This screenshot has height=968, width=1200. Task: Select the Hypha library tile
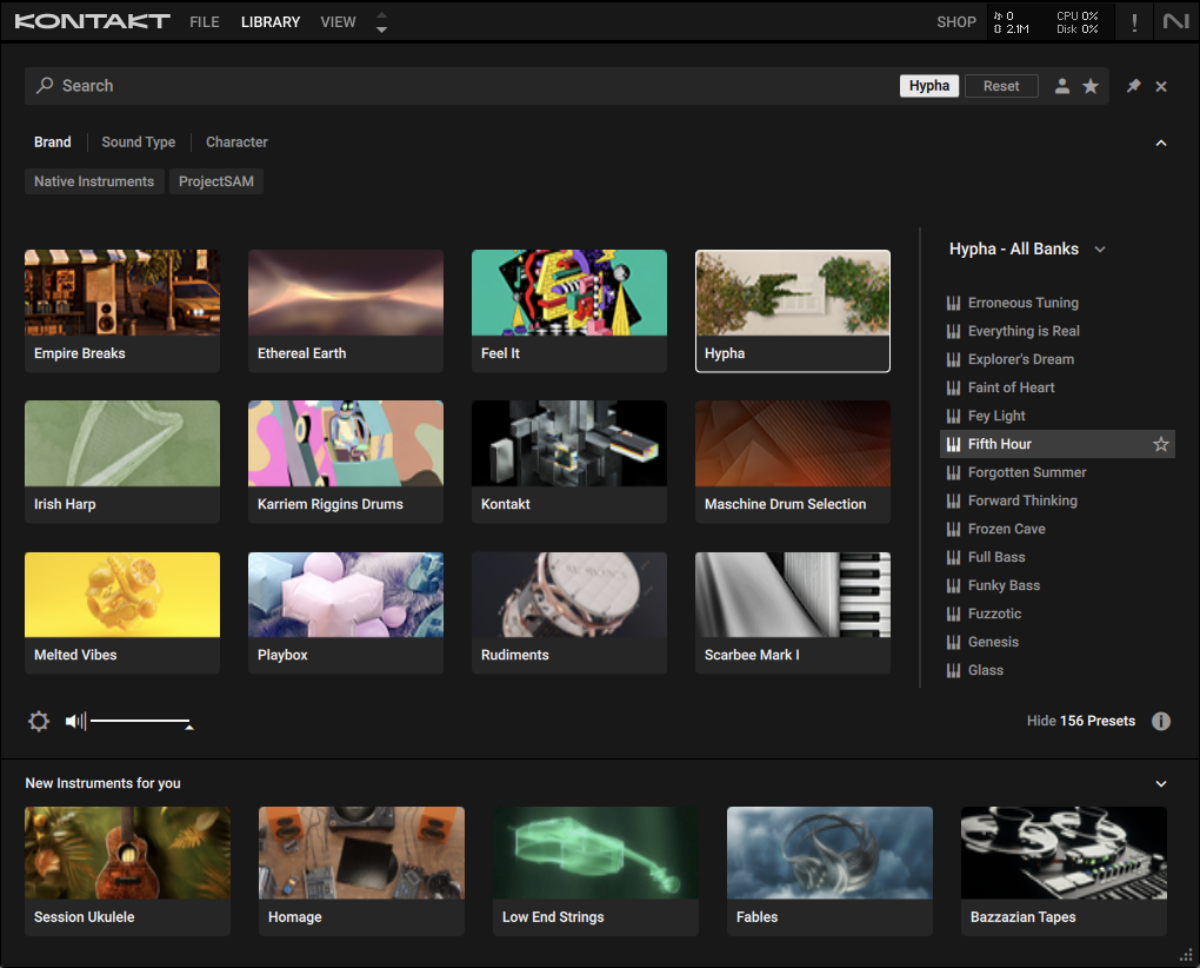793,311
